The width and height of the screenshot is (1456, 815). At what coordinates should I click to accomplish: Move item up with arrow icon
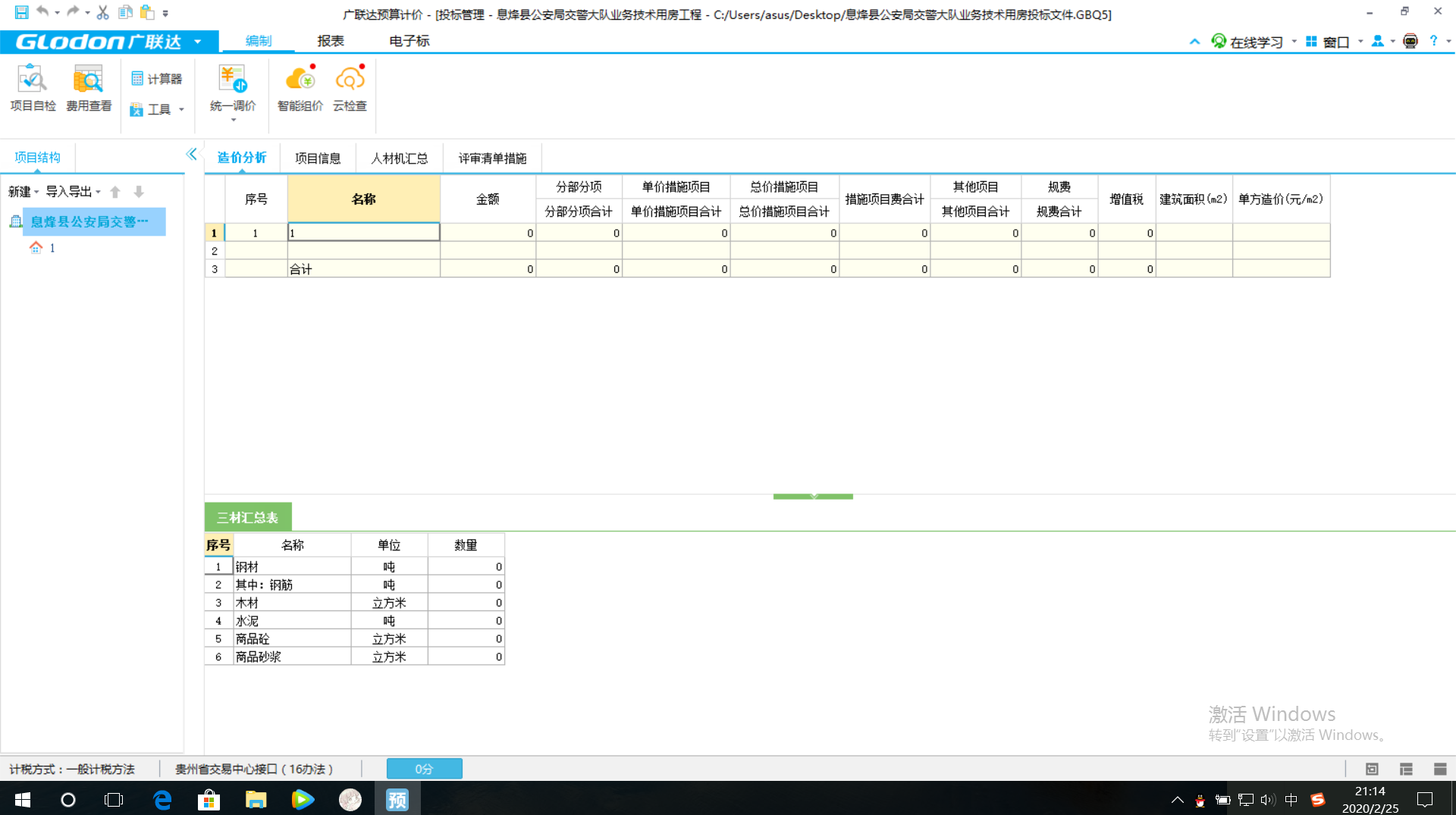pos(115,192)
